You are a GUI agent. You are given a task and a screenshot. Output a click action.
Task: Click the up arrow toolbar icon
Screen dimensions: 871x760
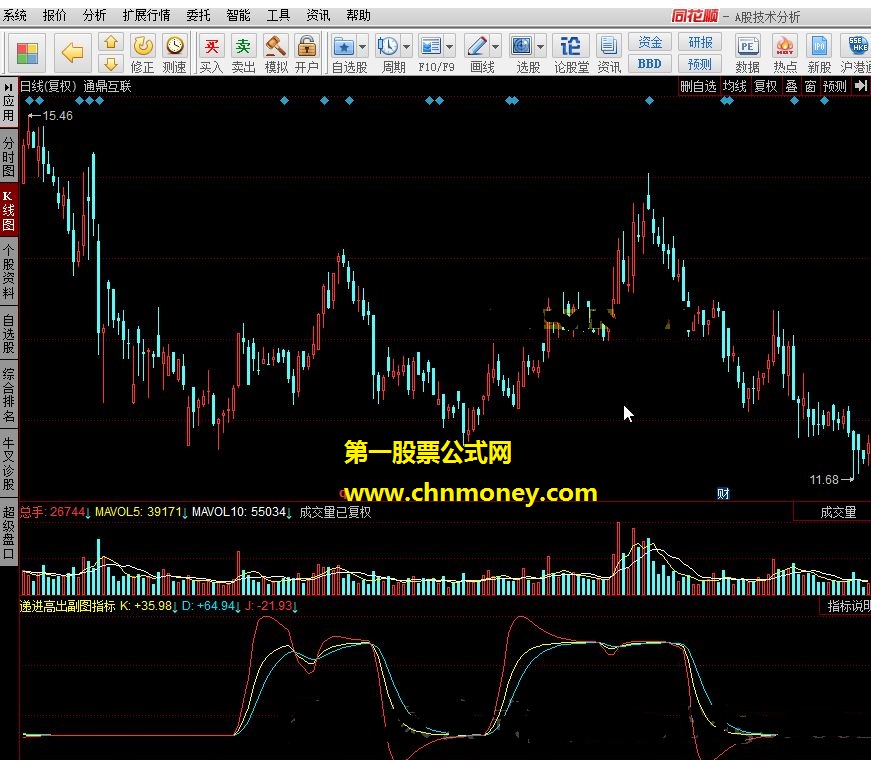[x=111, y=42]
